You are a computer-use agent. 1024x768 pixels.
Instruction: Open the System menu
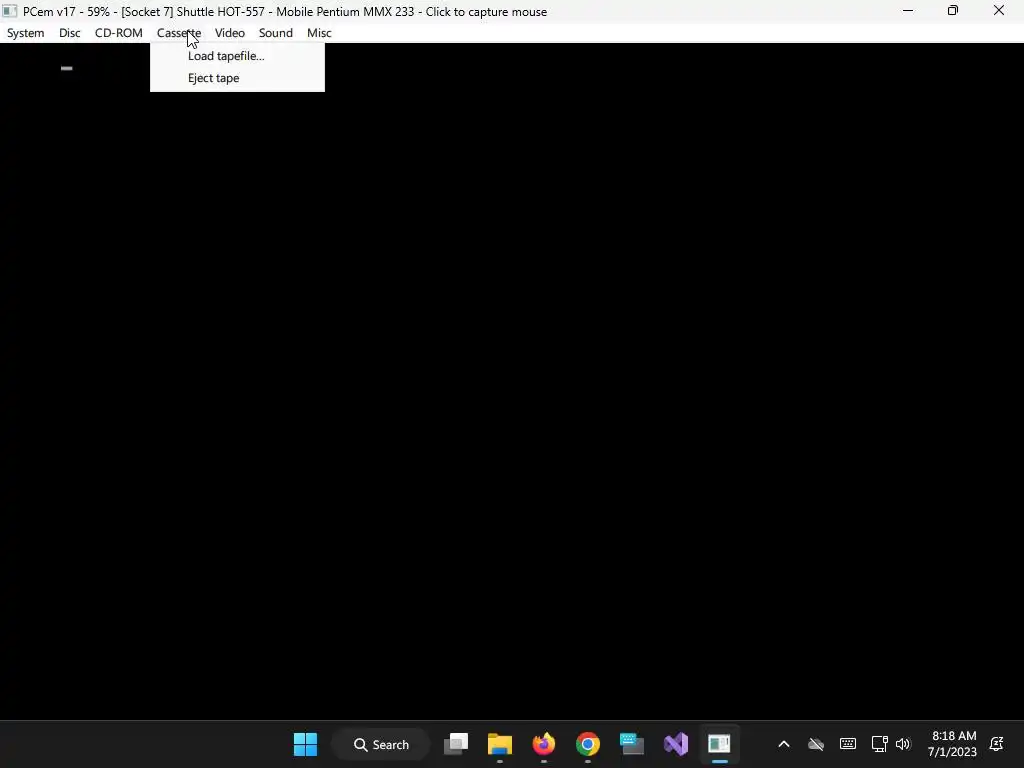pos(25,33)
